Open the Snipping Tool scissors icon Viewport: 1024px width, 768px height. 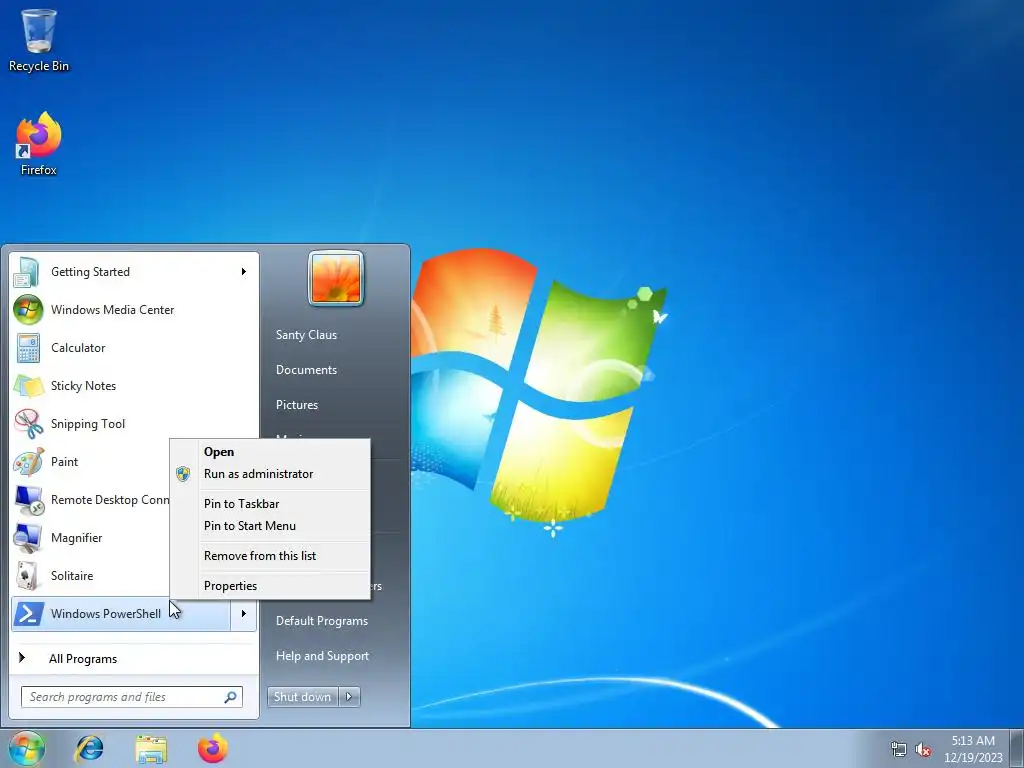click(28, 423)
